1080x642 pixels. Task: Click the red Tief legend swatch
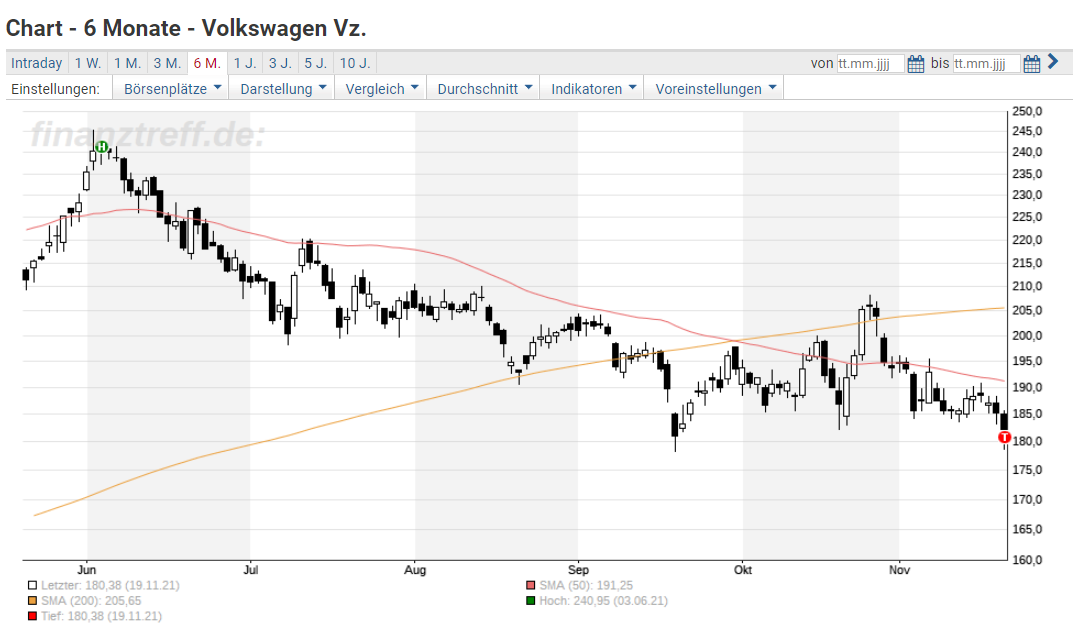point(32,616)
